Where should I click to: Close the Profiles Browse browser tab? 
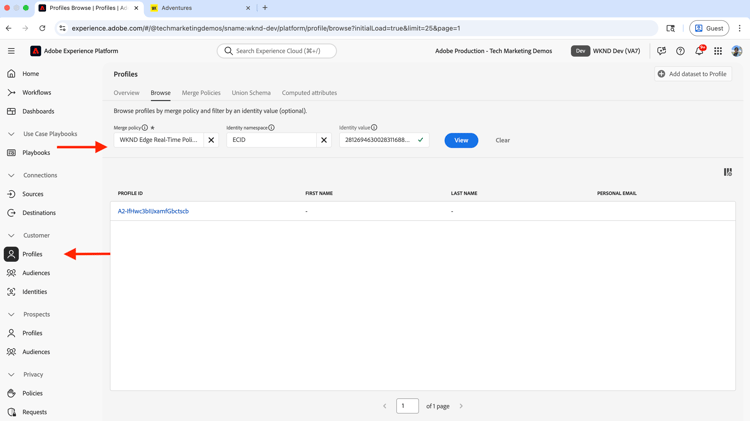136,8
